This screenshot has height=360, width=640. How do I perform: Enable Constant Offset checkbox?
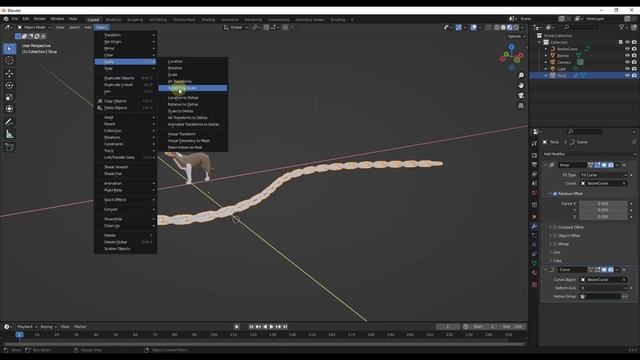(x=555, y=227)
